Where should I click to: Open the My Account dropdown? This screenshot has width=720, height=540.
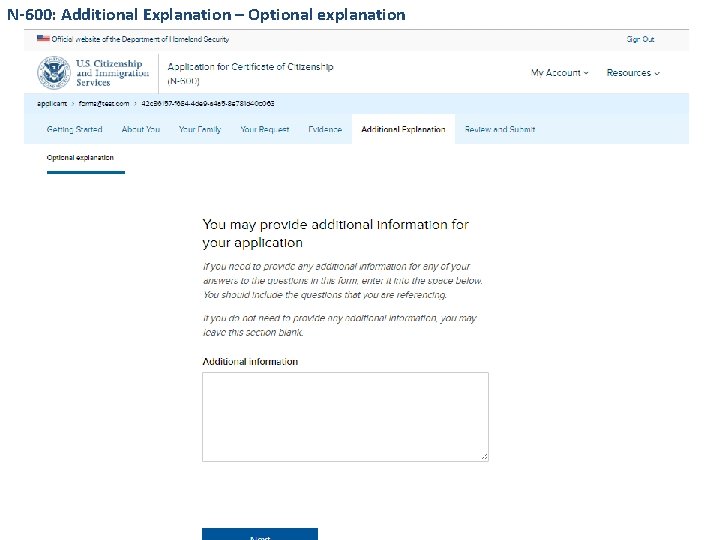(560, 73)
